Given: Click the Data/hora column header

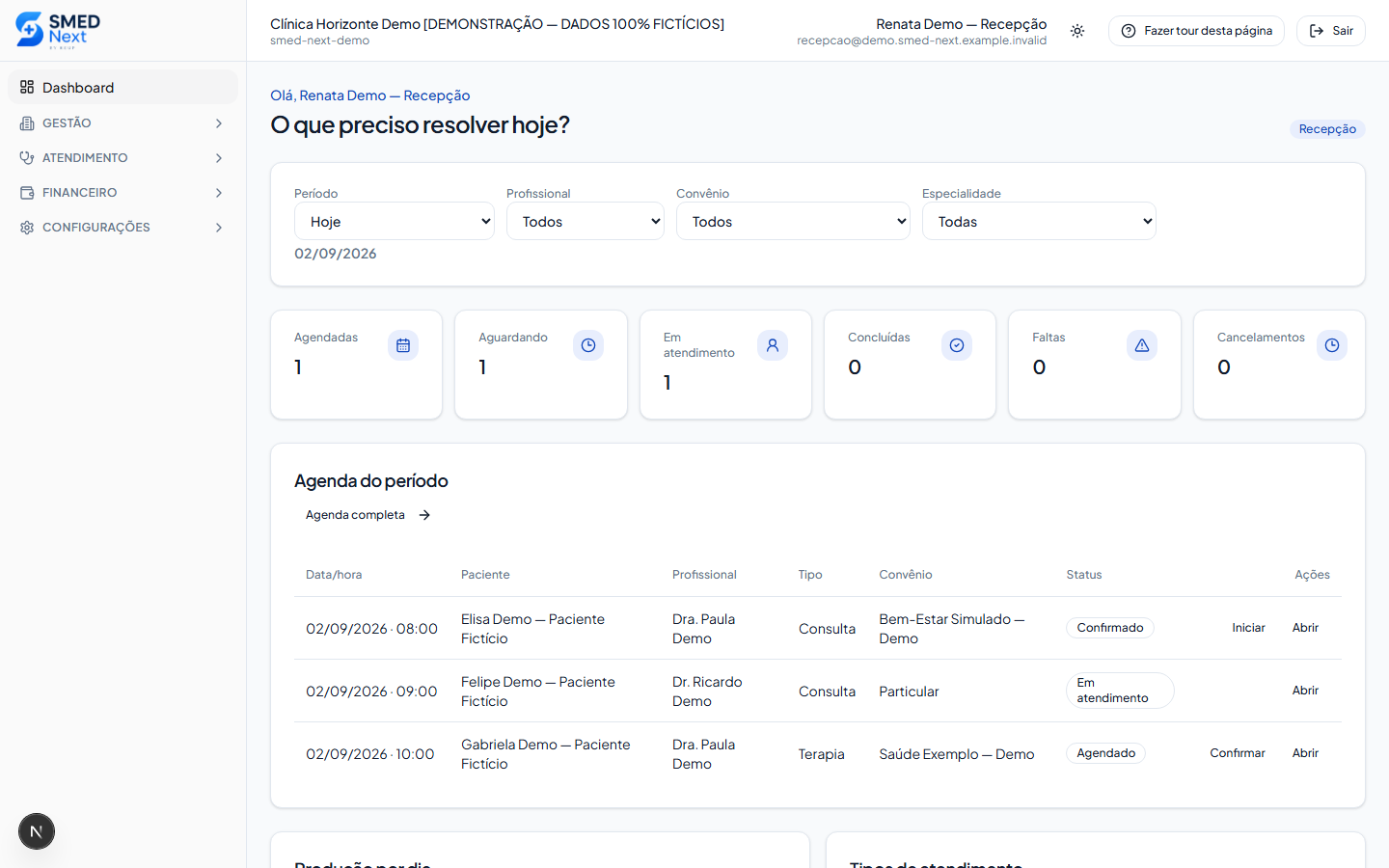Looking at the screenshot, I should coord(334,575).
